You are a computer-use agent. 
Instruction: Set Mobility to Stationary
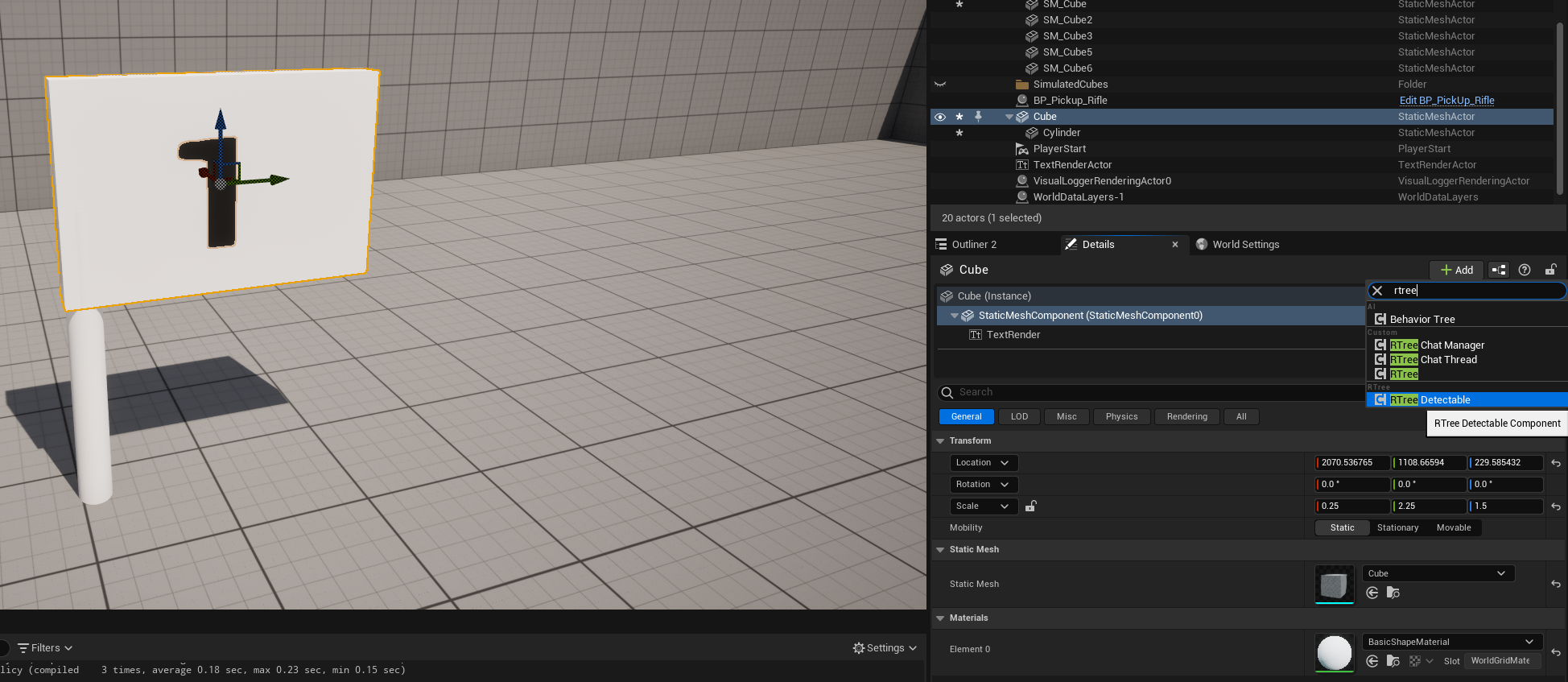[1397, 528]
